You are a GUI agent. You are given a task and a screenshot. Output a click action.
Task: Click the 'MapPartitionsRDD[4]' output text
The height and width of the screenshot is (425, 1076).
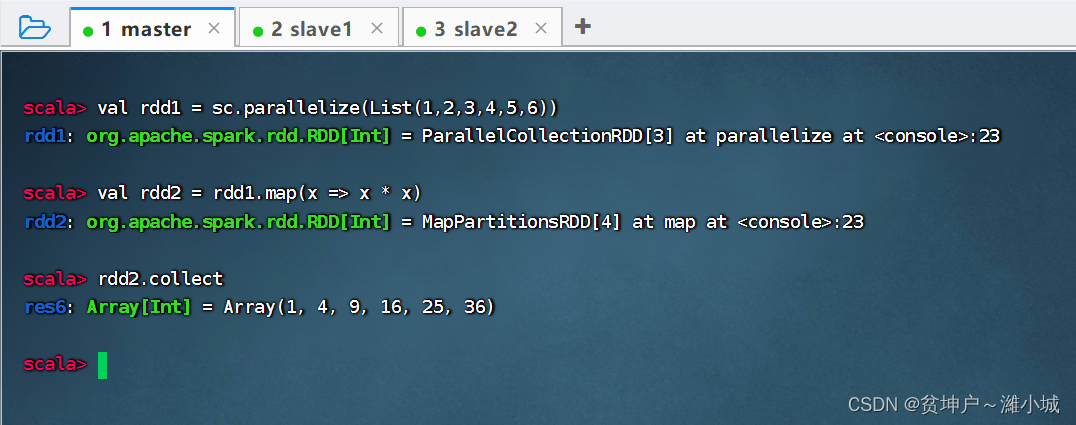[x=522, y=222]
